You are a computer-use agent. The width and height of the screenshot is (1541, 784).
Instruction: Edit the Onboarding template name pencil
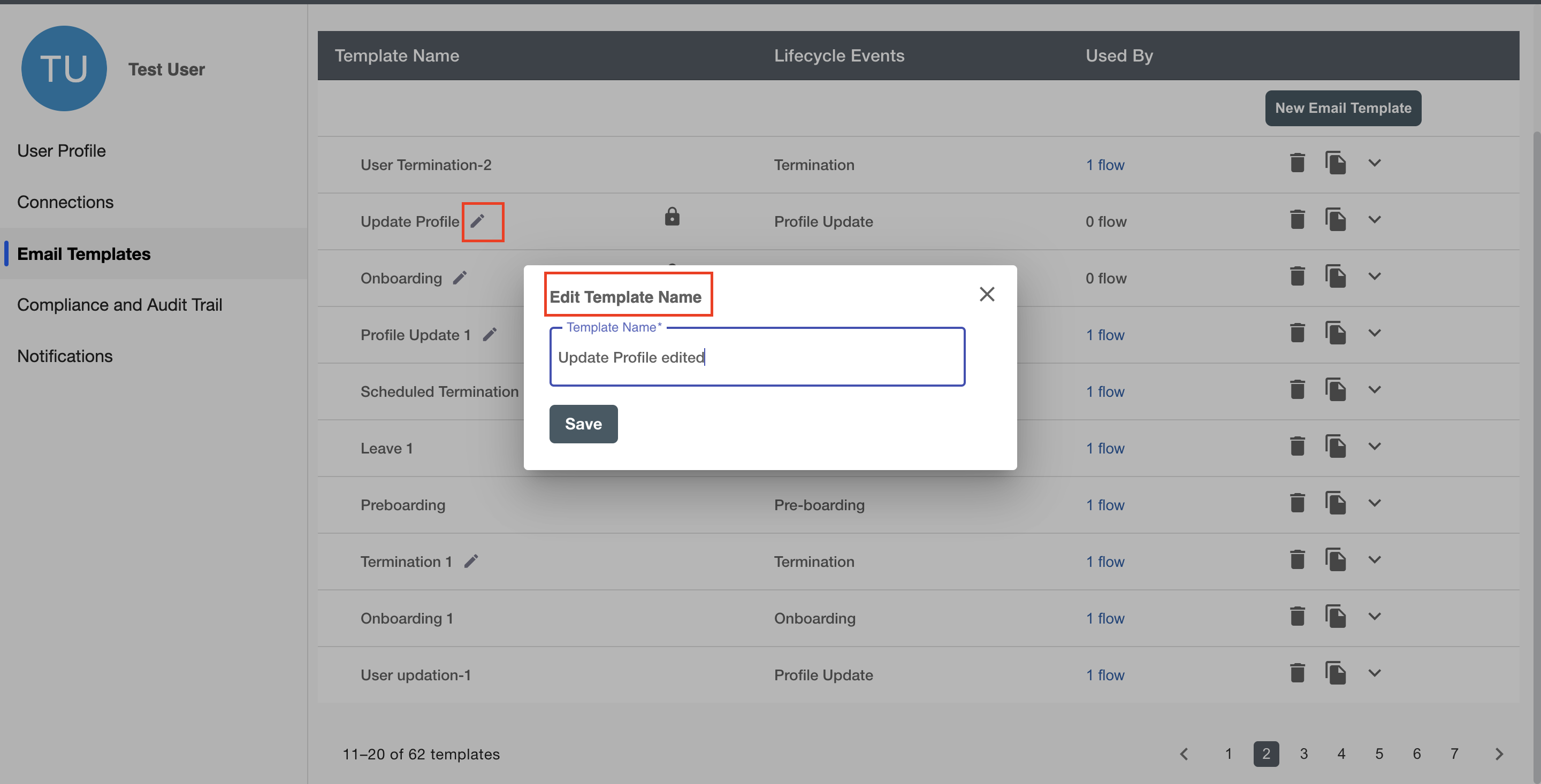pyautogui.click(x=460, y=278)
